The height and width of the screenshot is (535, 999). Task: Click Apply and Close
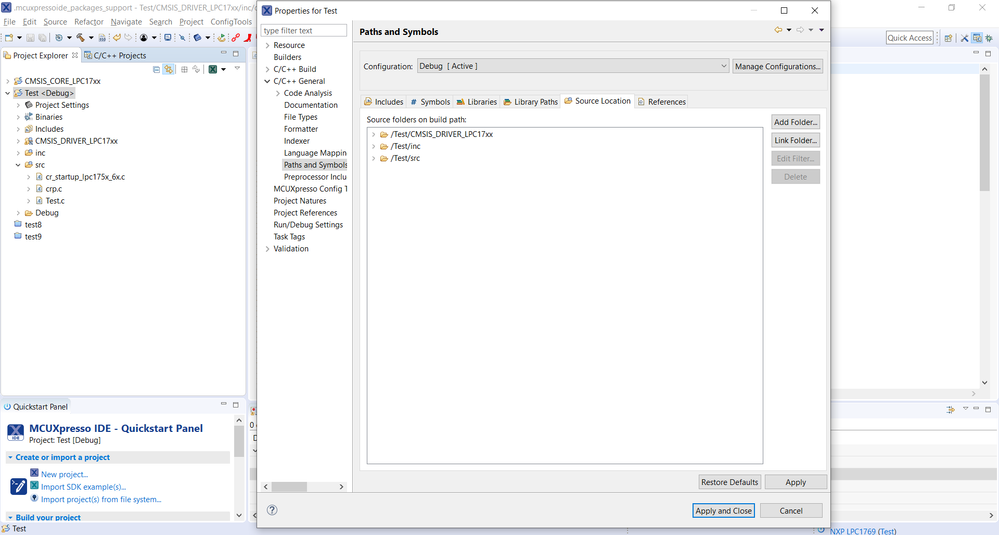723,511
